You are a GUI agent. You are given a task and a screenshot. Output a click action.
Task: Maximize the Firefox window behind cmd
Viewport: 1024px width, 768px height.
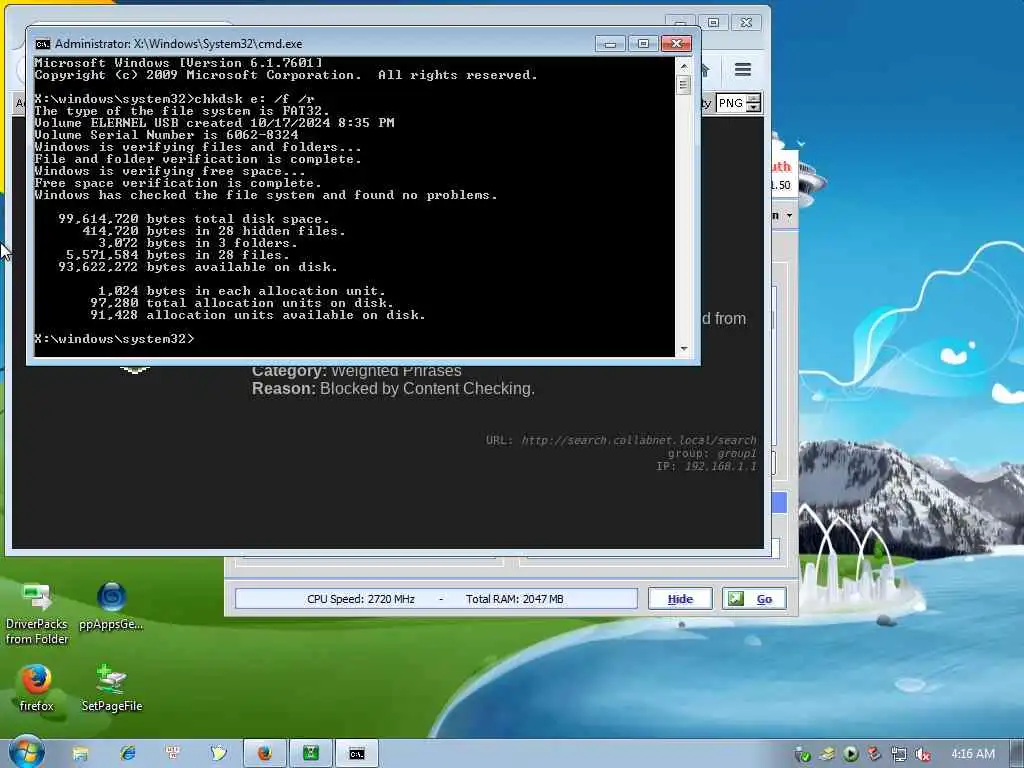[713, 23]
